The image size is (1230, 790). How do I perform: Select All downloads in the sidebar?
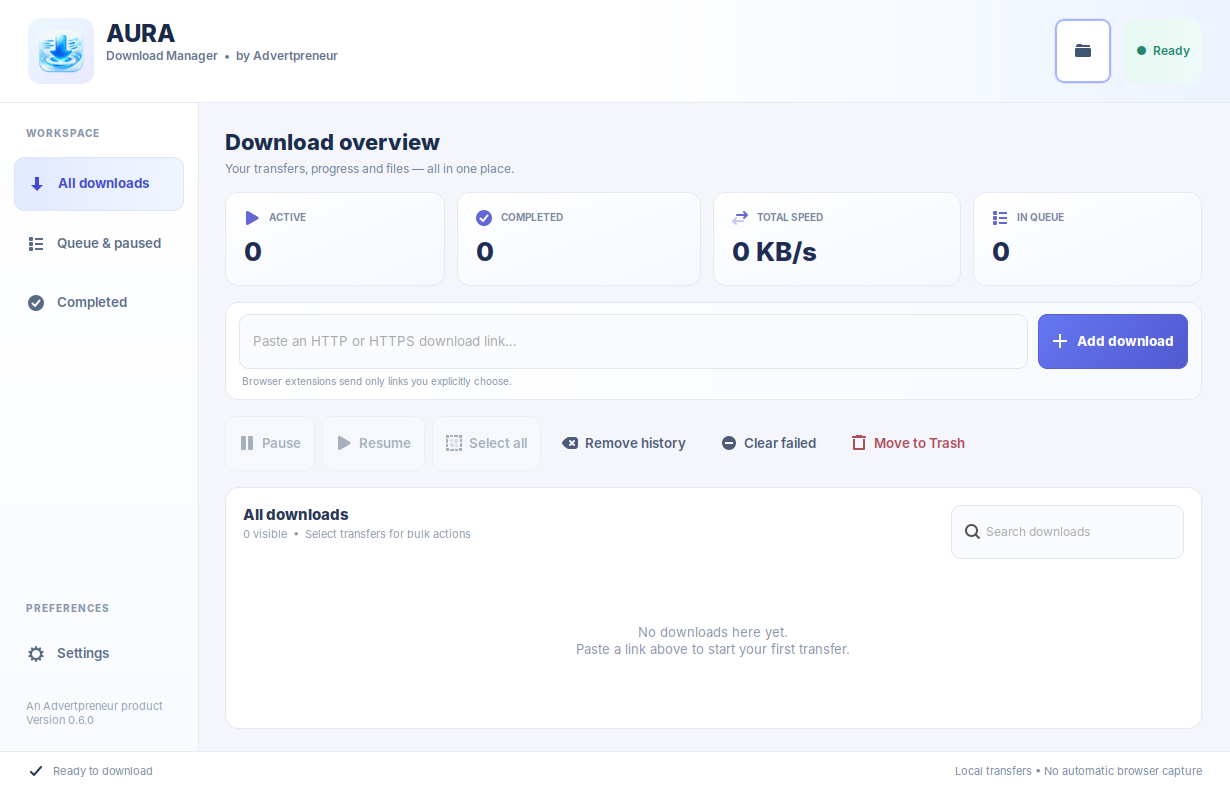pos(99,184)
